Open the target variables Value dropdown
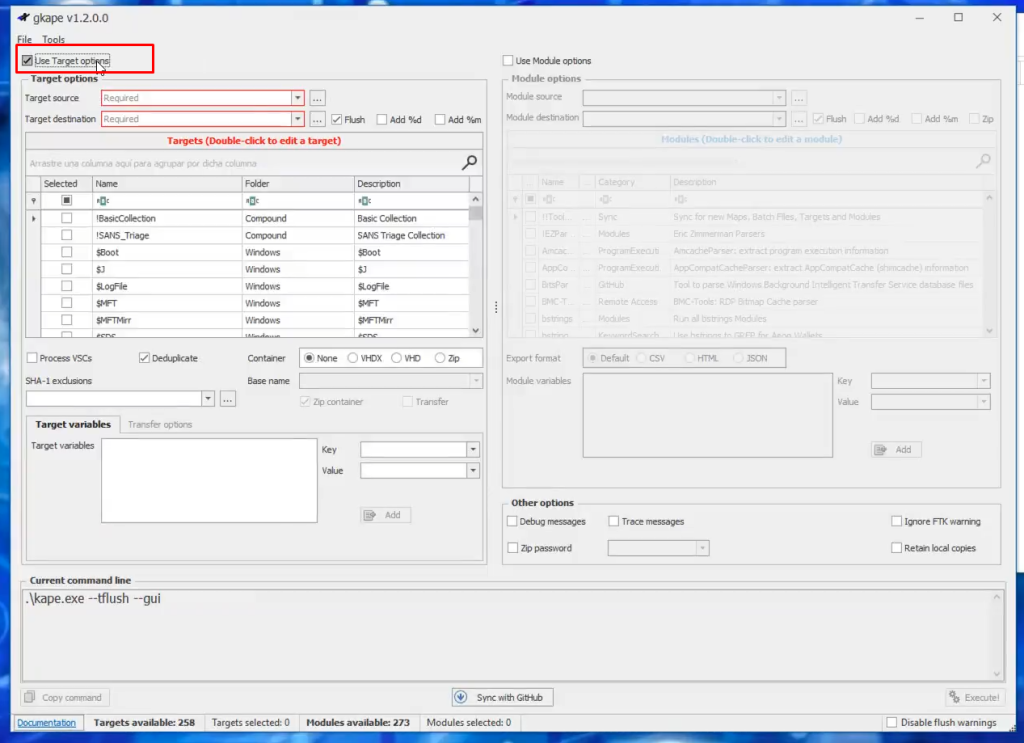 coord(473,470)
